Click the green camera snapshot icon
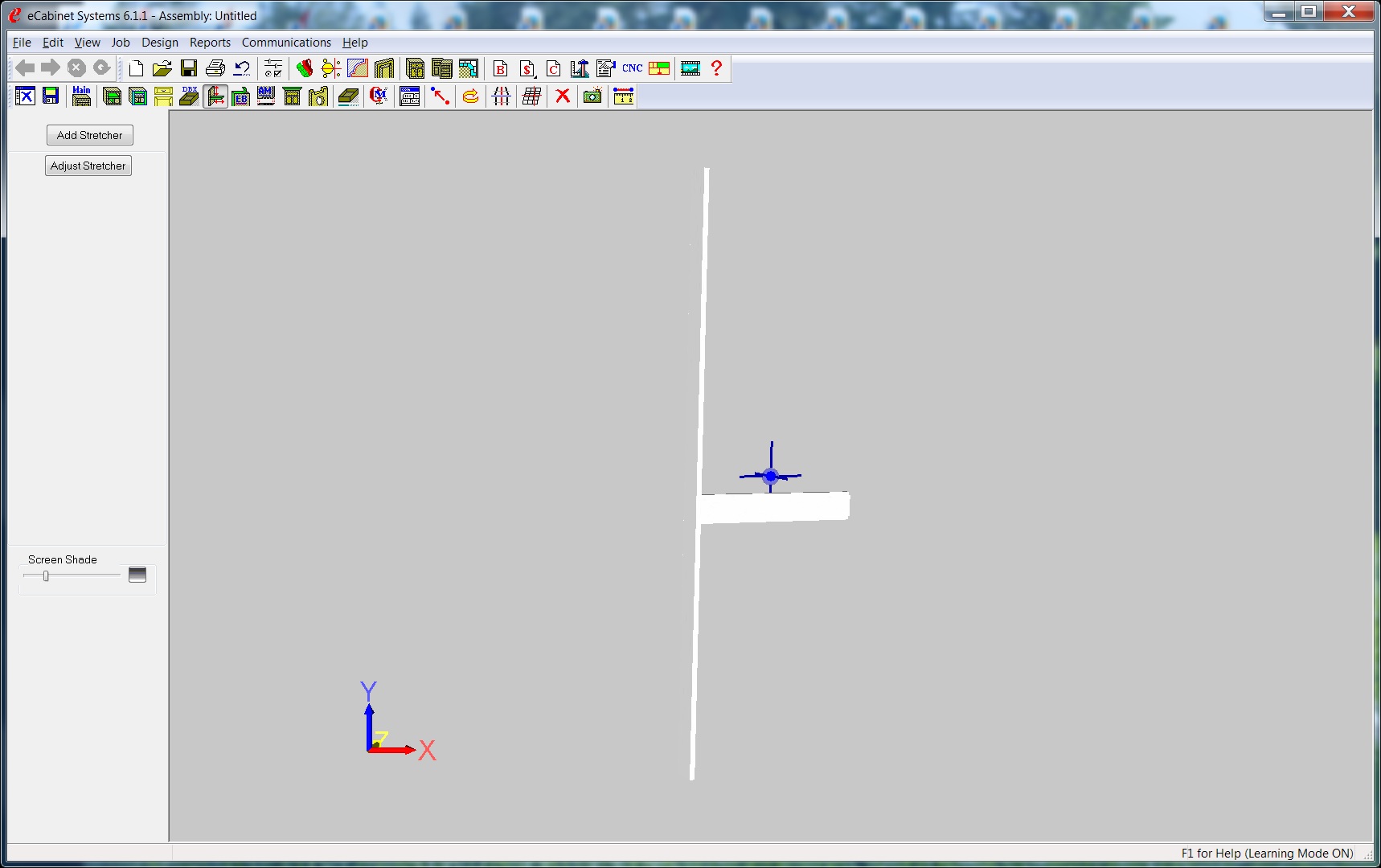This screenshot has width=1381, height=868. (592, 96)
